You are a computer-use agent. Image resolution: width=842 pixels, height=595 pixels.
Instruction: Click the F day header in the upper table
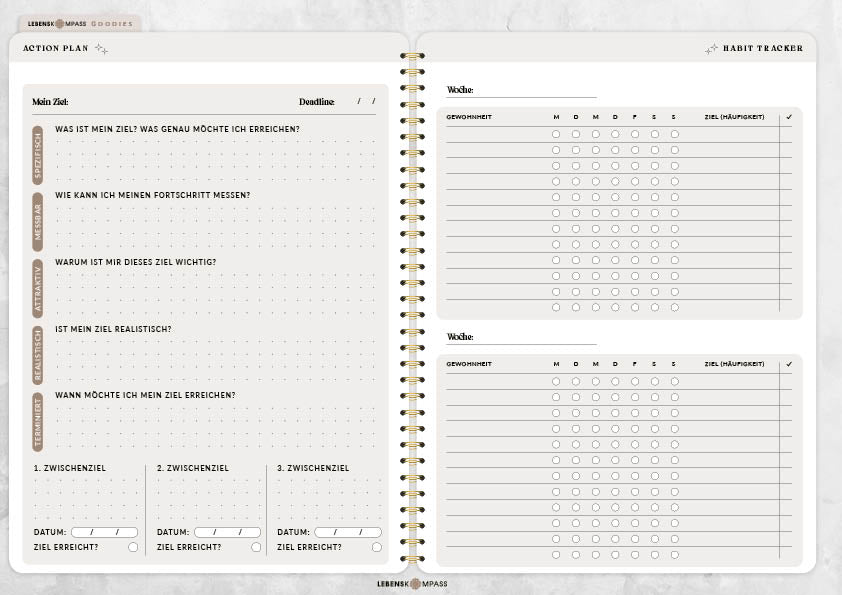tap(635, 117)
